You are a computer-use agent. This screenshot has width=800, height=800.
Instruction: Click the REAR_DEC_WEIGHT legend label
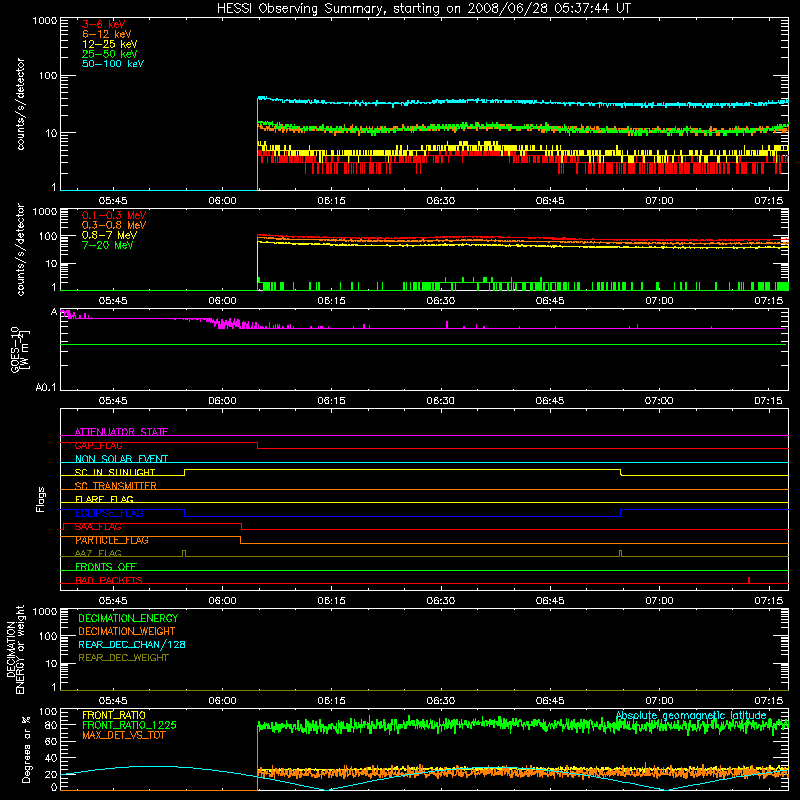pos(123,658)
